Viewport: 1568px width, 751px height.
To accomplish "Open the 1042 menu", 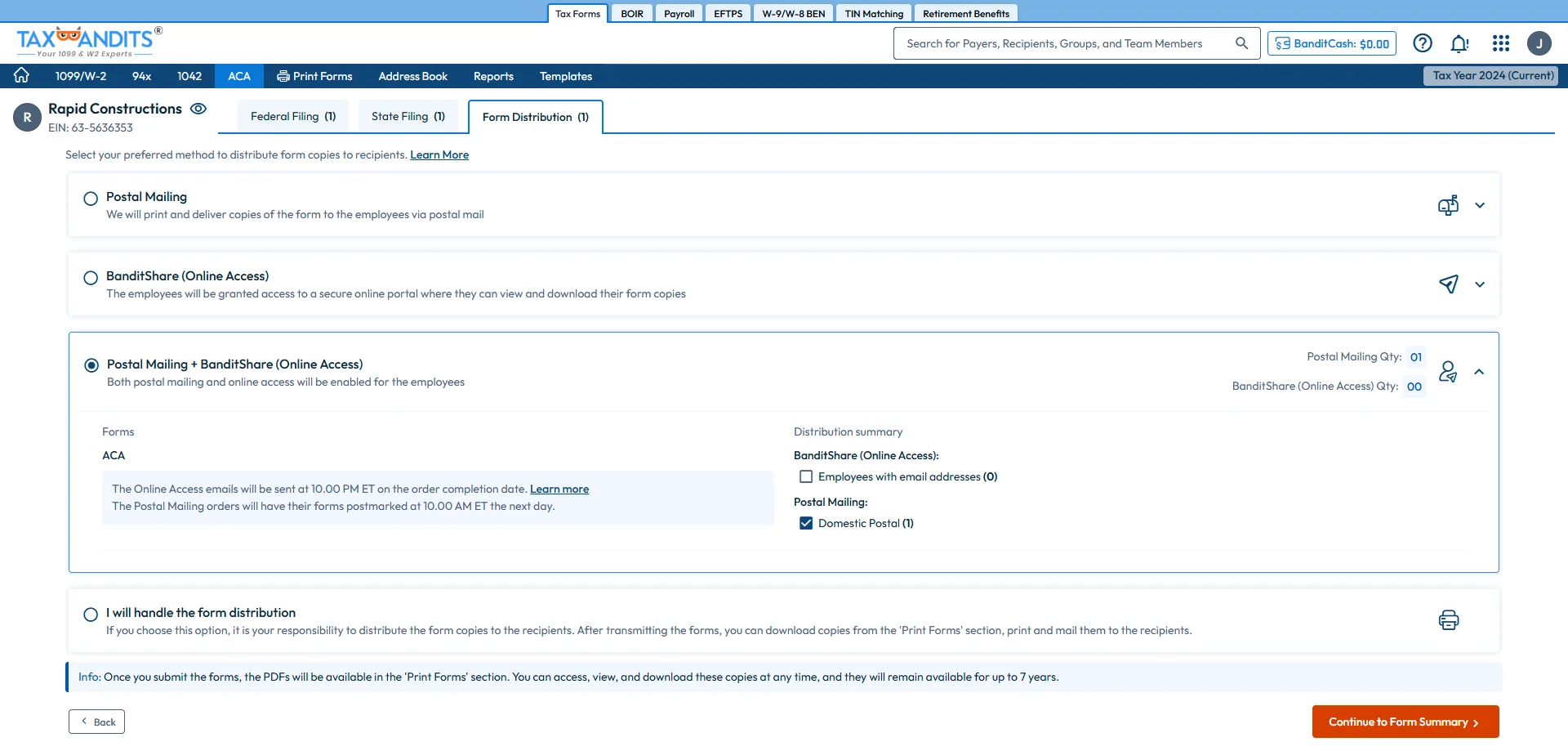I will [189, 76].
